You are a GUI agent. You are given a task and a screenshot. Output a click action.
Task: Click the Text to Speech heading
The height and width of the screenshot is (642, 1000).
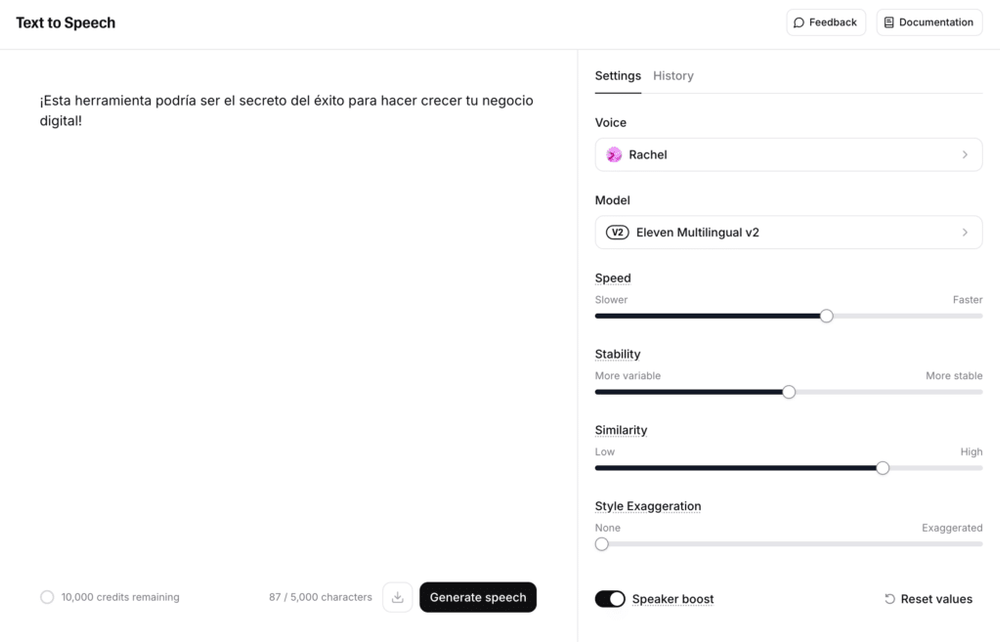(66, 23)
